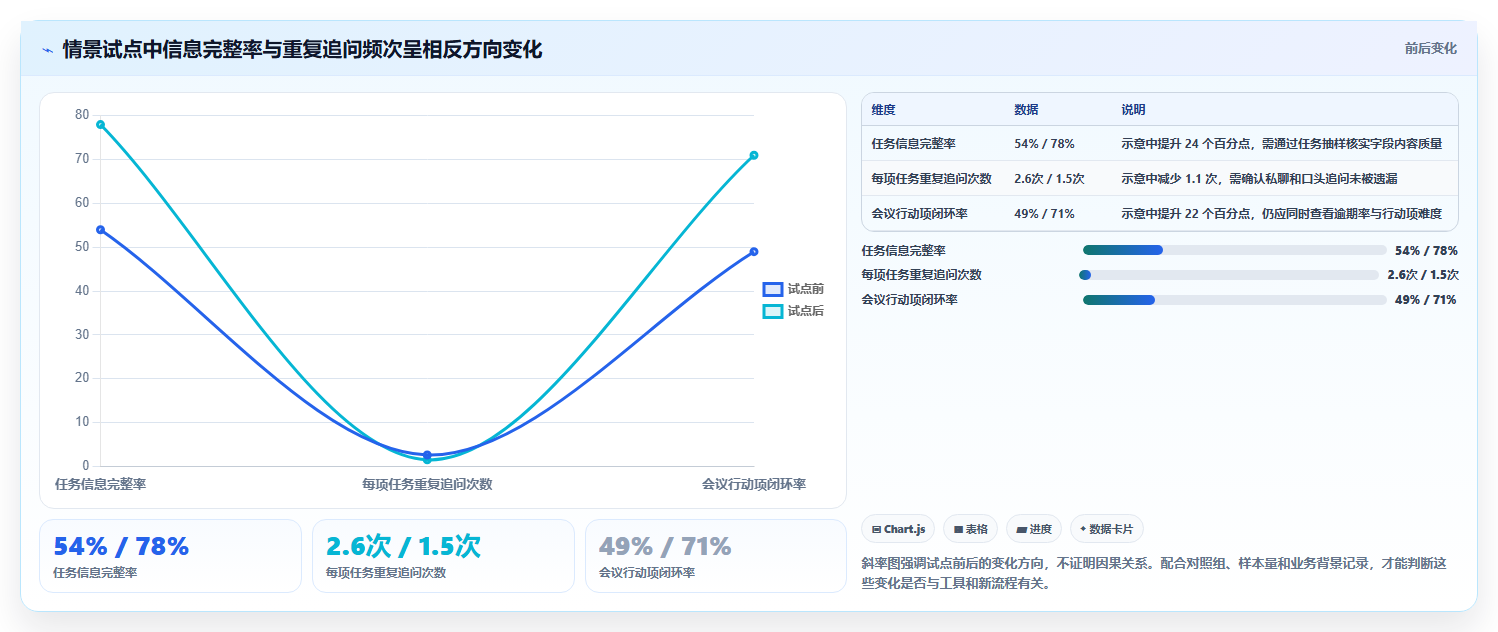Select the 数据卡片 tag chip
This screenshot has width=1498, height=632.
coord(1107,529)
